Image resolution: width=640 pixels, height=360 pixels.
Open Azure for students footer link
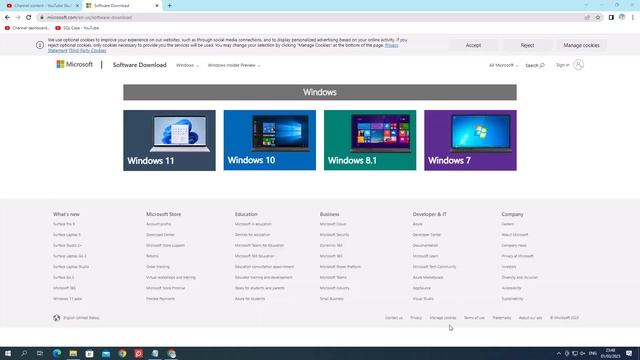pyautogui.click(x=250, y=298)
